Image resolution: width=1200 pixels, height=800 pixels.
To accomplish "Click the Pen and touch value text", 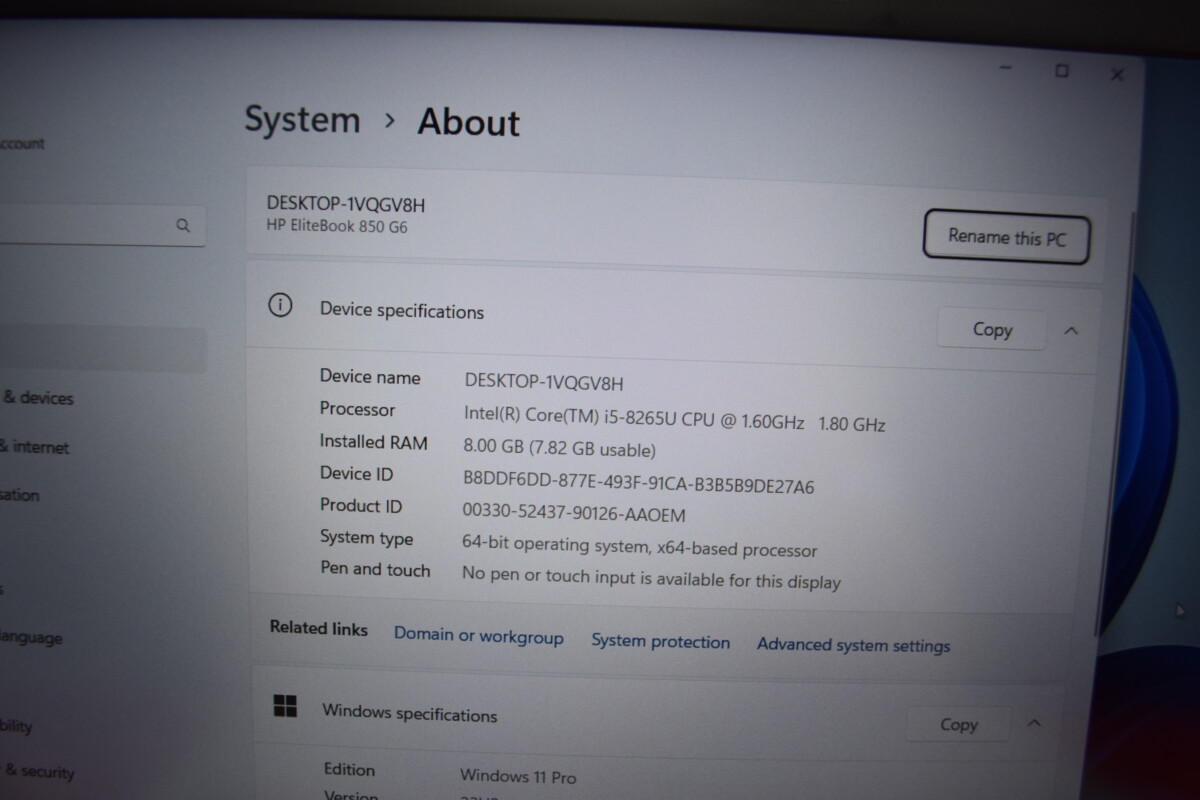I will tap(651, 577).
